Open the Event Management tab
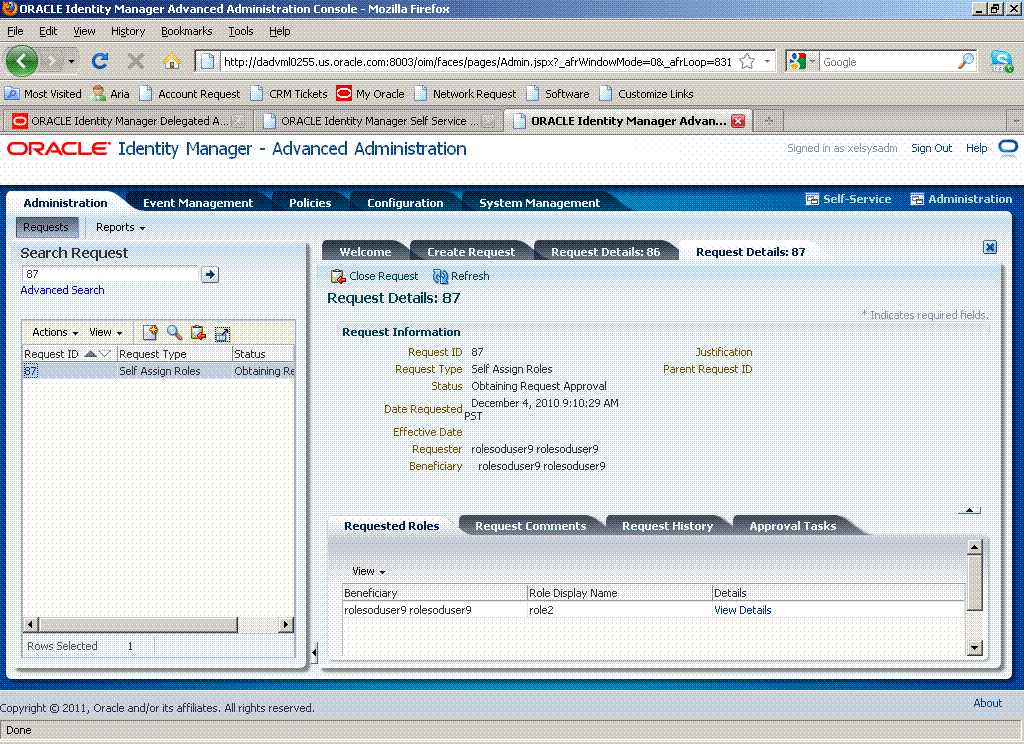Image resolution: width=1024 pixels, height=744 pixels. coord(198,202)
